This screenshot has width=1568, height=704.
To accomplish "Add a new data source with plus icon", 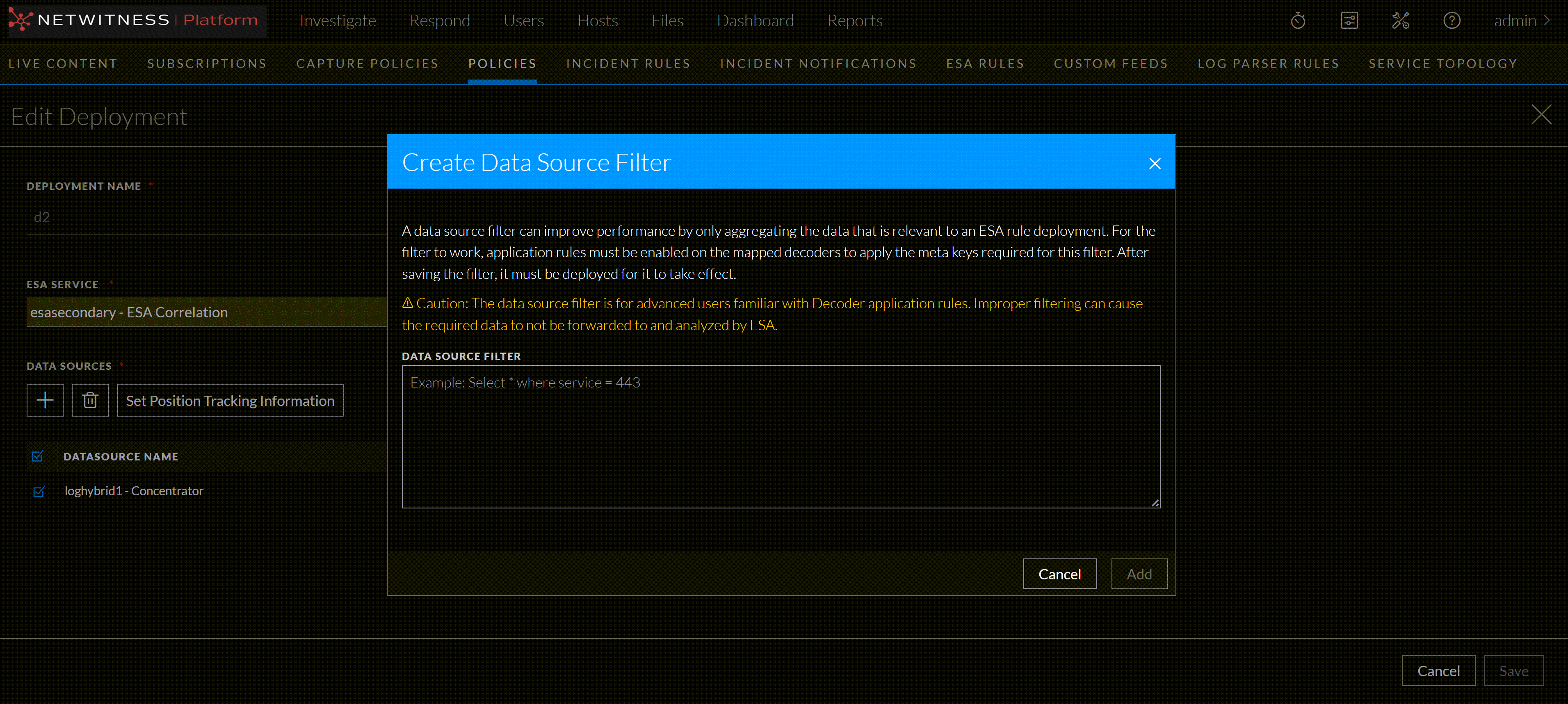I will pos(45,400).
